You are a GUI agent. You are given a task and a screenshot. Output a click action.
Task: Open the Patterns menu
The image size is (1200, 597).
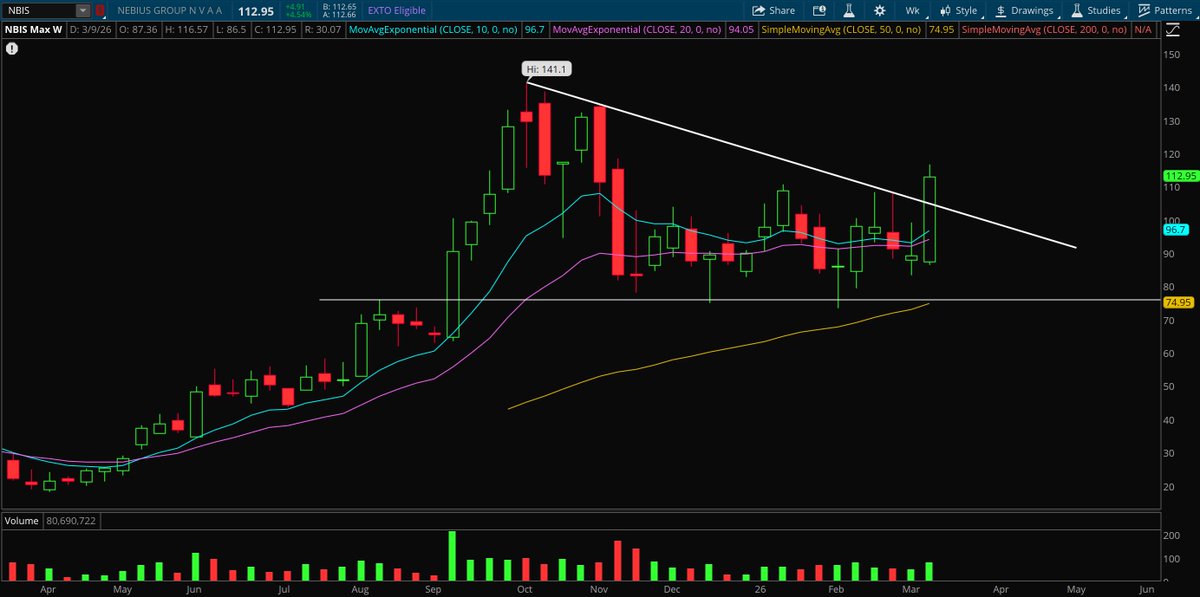click(x=1165, y=11)
